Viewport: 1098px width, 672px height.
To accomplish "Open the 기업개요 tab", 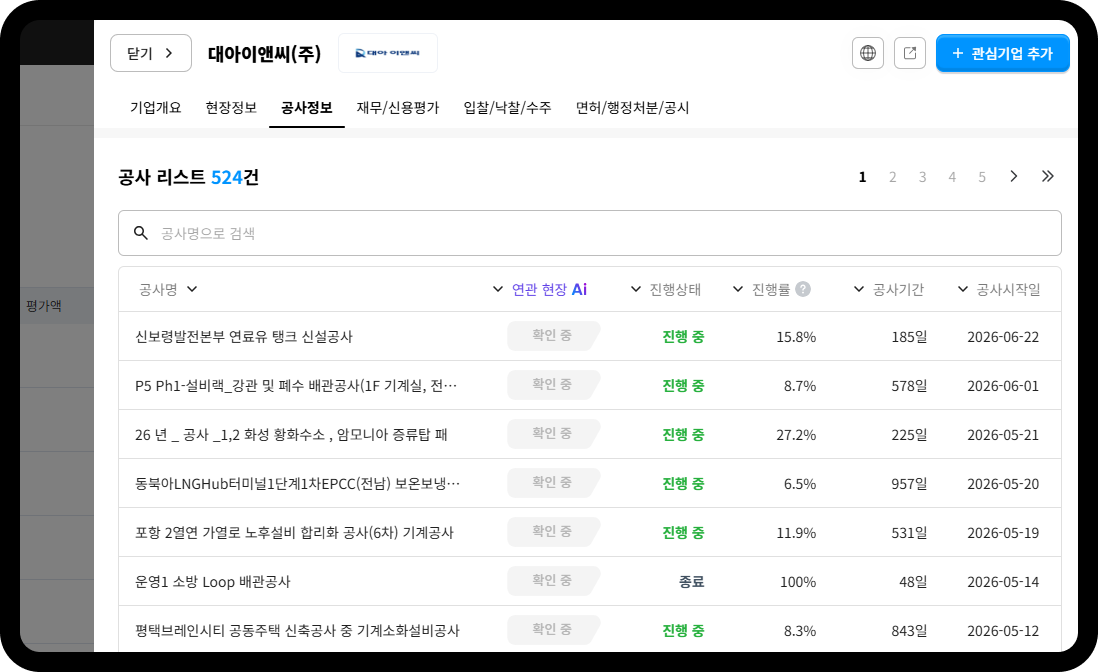I will pos(155,108).
